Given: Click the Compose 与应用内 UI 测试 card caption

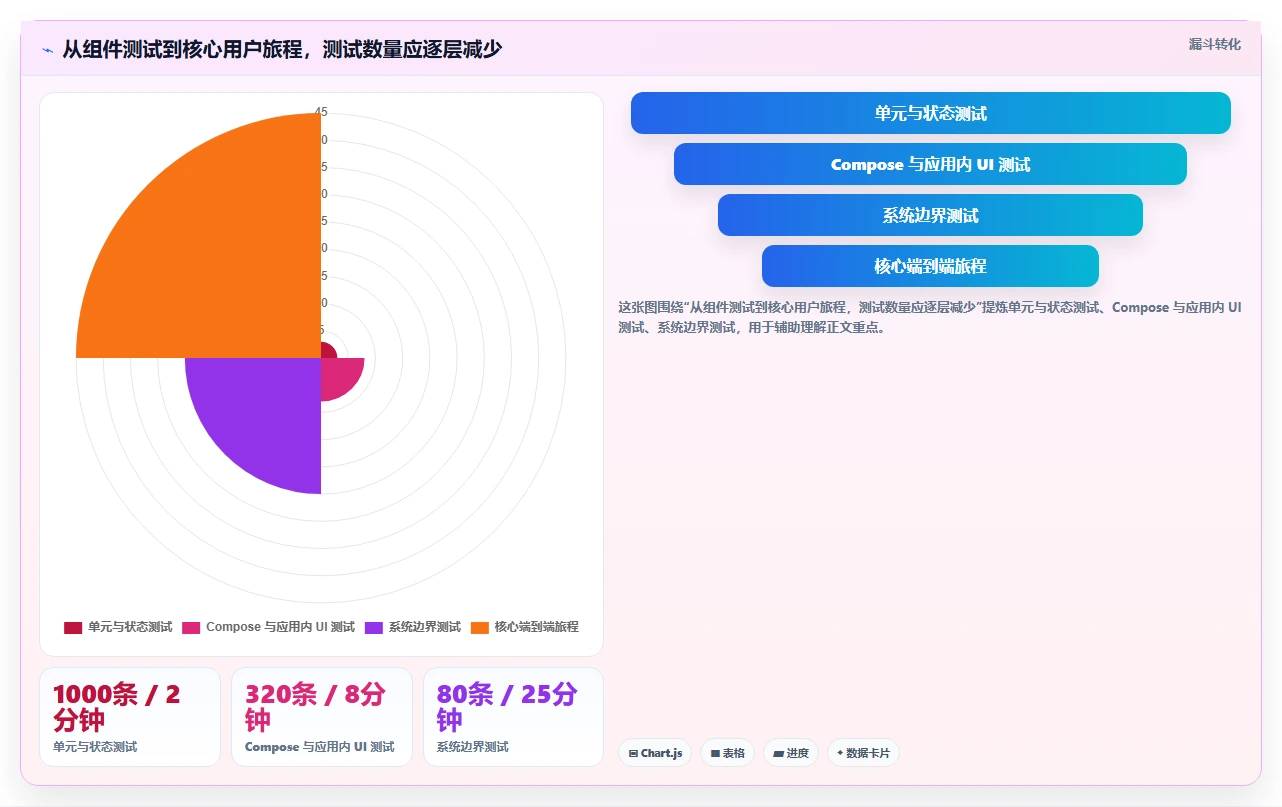Looking at the screenshot, I should [320, 747].
